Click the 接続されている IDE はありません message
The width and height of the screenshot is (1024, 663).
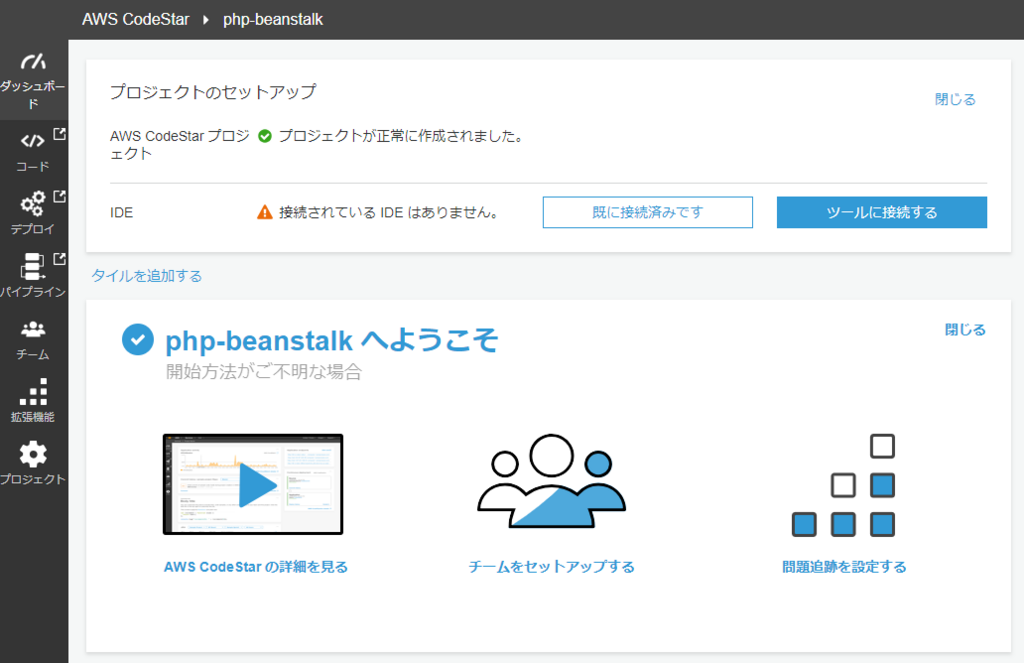[390, 213]
